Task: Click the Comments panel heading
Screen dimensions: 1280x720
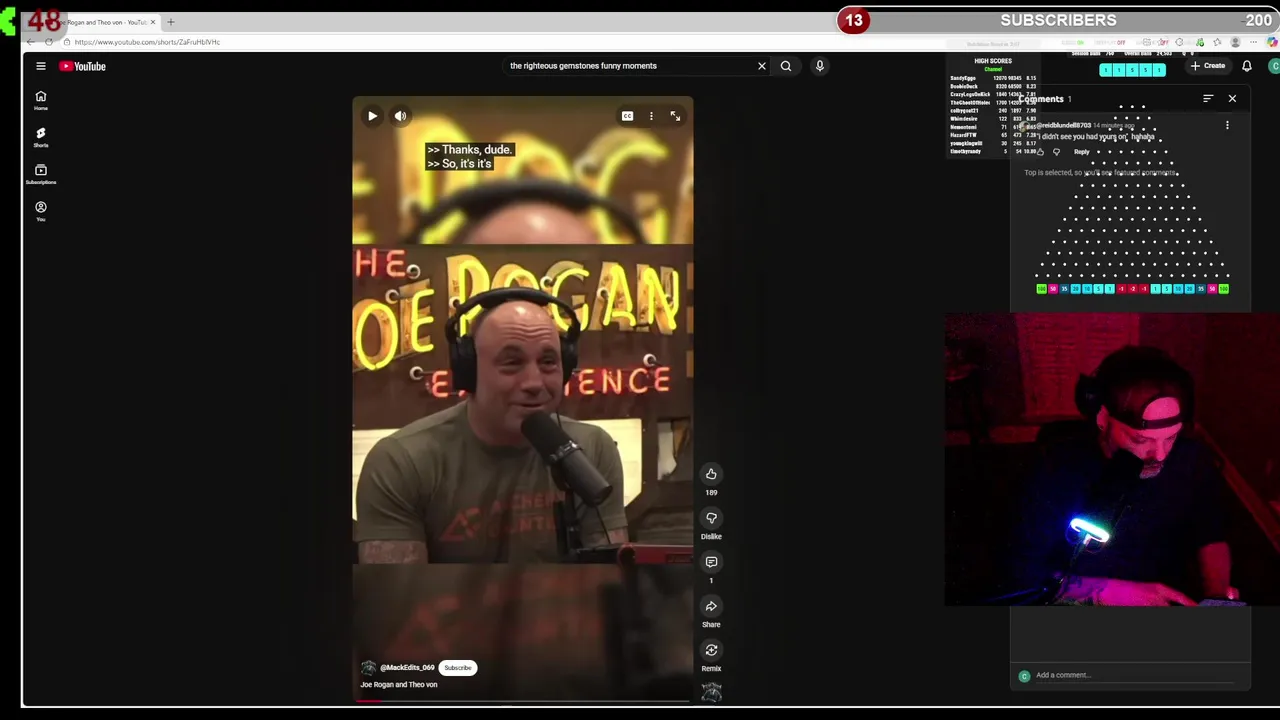Action: (x=1042, y=99)
